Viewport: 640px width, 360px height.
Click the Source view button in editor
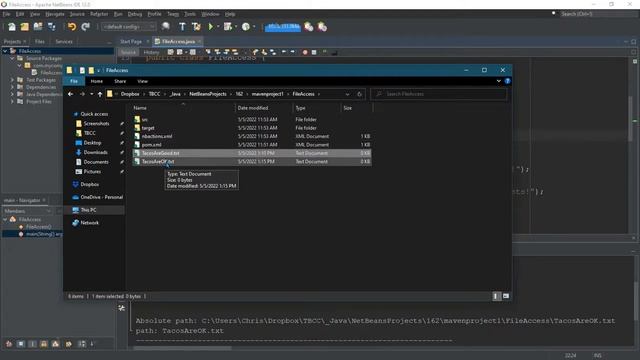click(x=128, y=52)
